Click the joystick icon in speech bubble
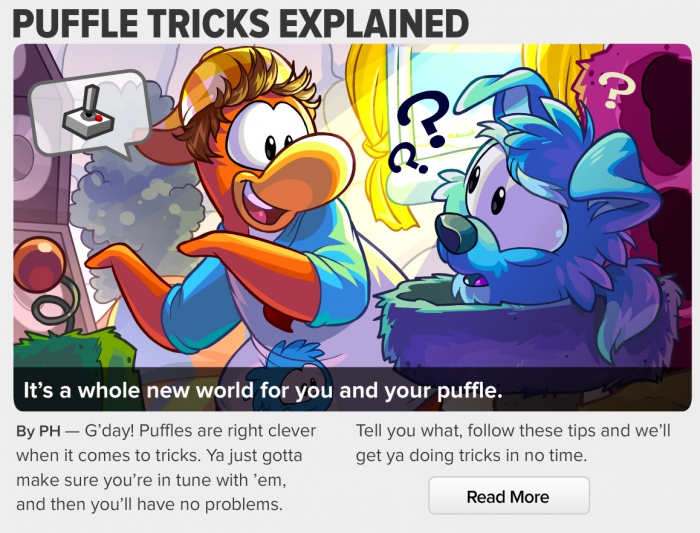This screenshot has width=700, height=533. [88, 112]
